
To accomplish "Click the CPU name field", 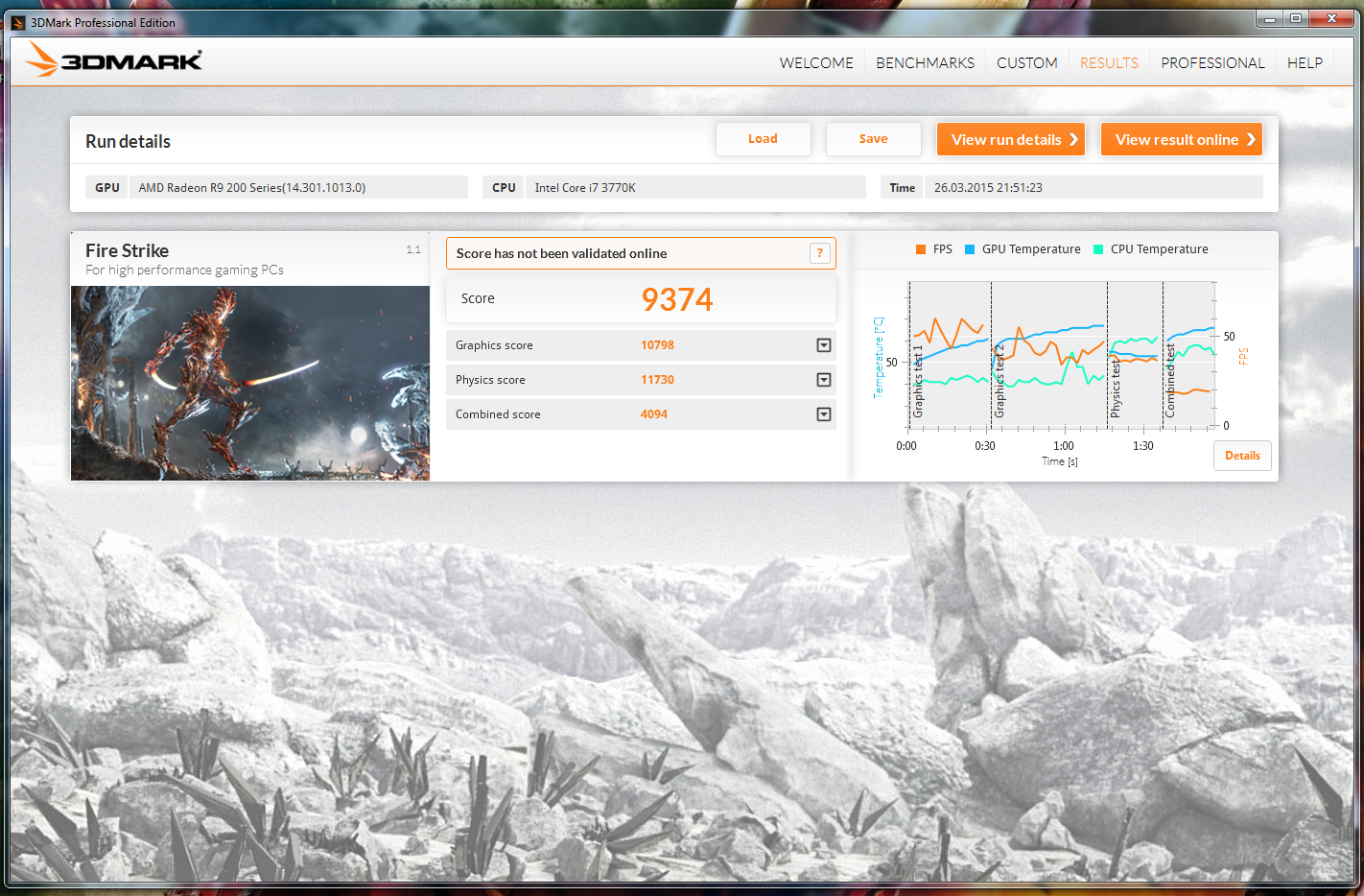I will 695,187.
